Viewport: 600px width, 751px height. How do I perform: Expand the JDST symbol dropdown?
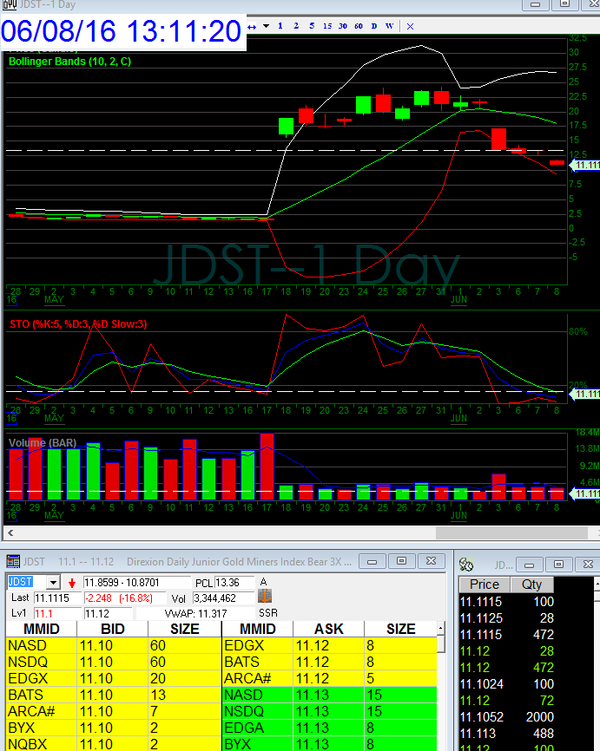tap(53, 582)
